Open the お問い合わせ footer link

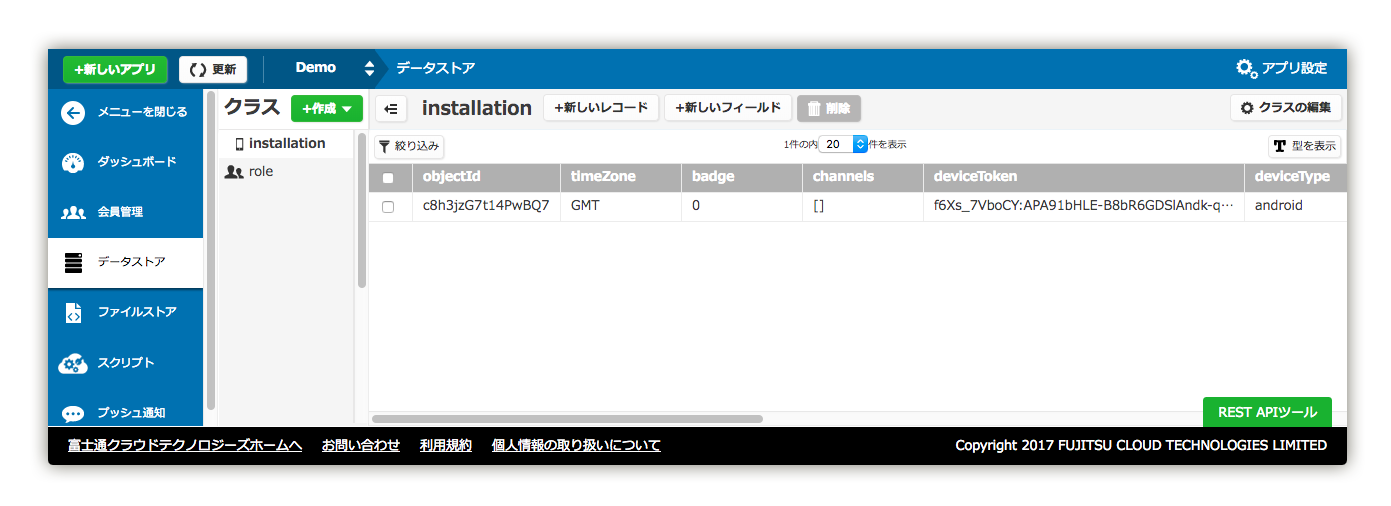point(361,445)
